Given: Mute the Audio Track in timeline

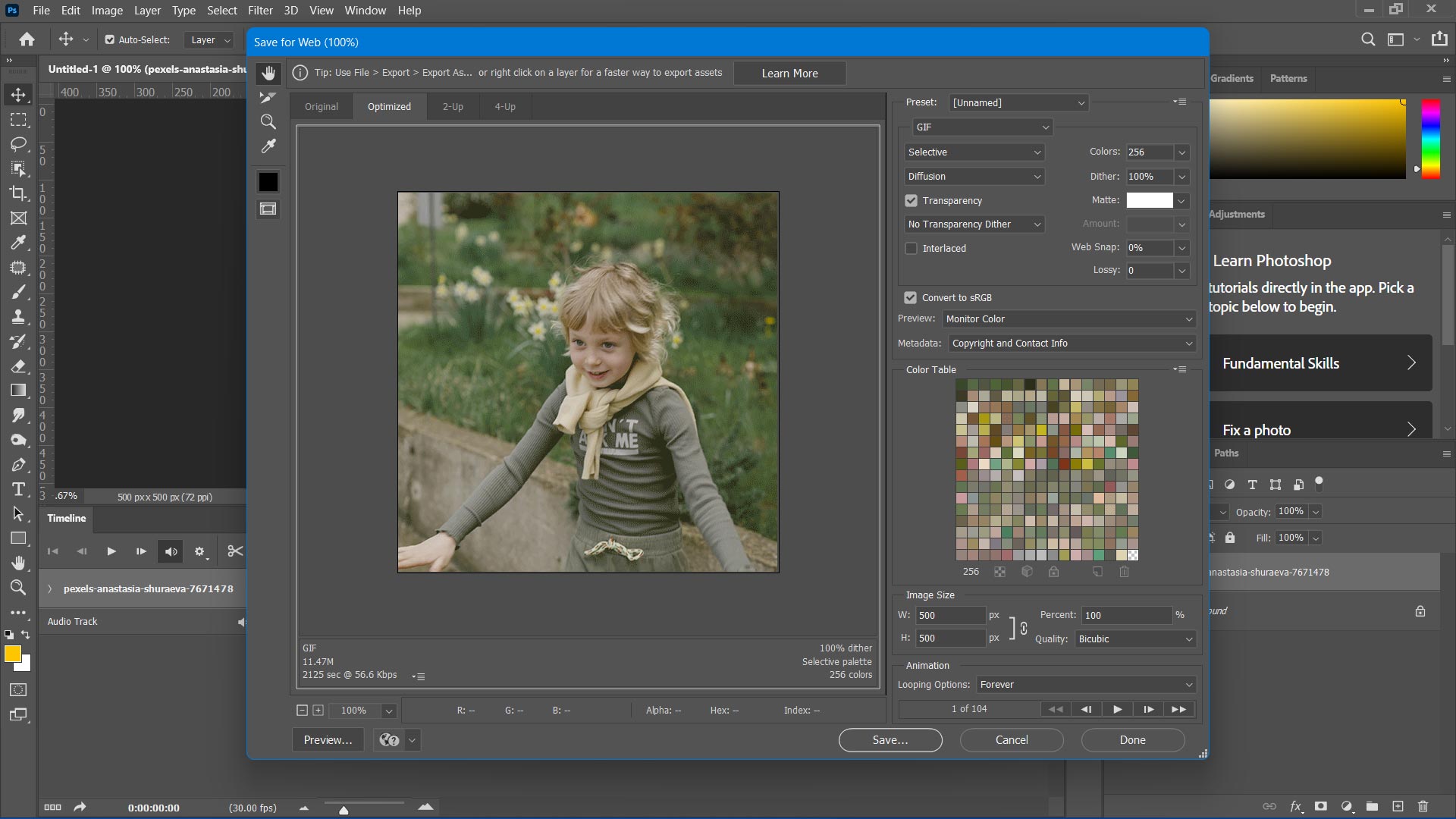Looking at the screenshot, I should pyautogui.click(x=241, y=622).
